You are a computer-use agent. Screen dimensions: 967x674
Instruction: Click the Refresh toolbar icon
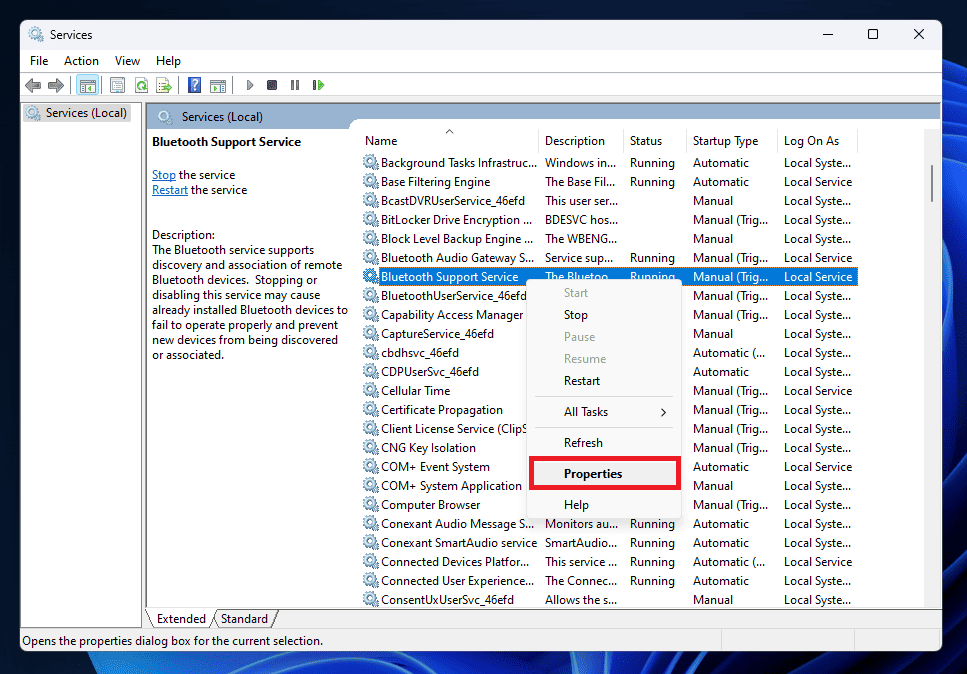click(x=141, y=85)
